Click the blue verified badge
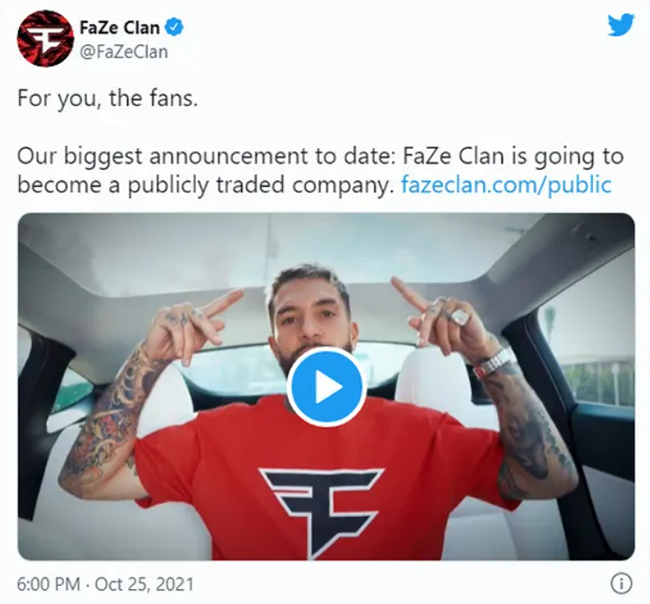The width and height of the screenshot is (650, 604). [175, 27]
